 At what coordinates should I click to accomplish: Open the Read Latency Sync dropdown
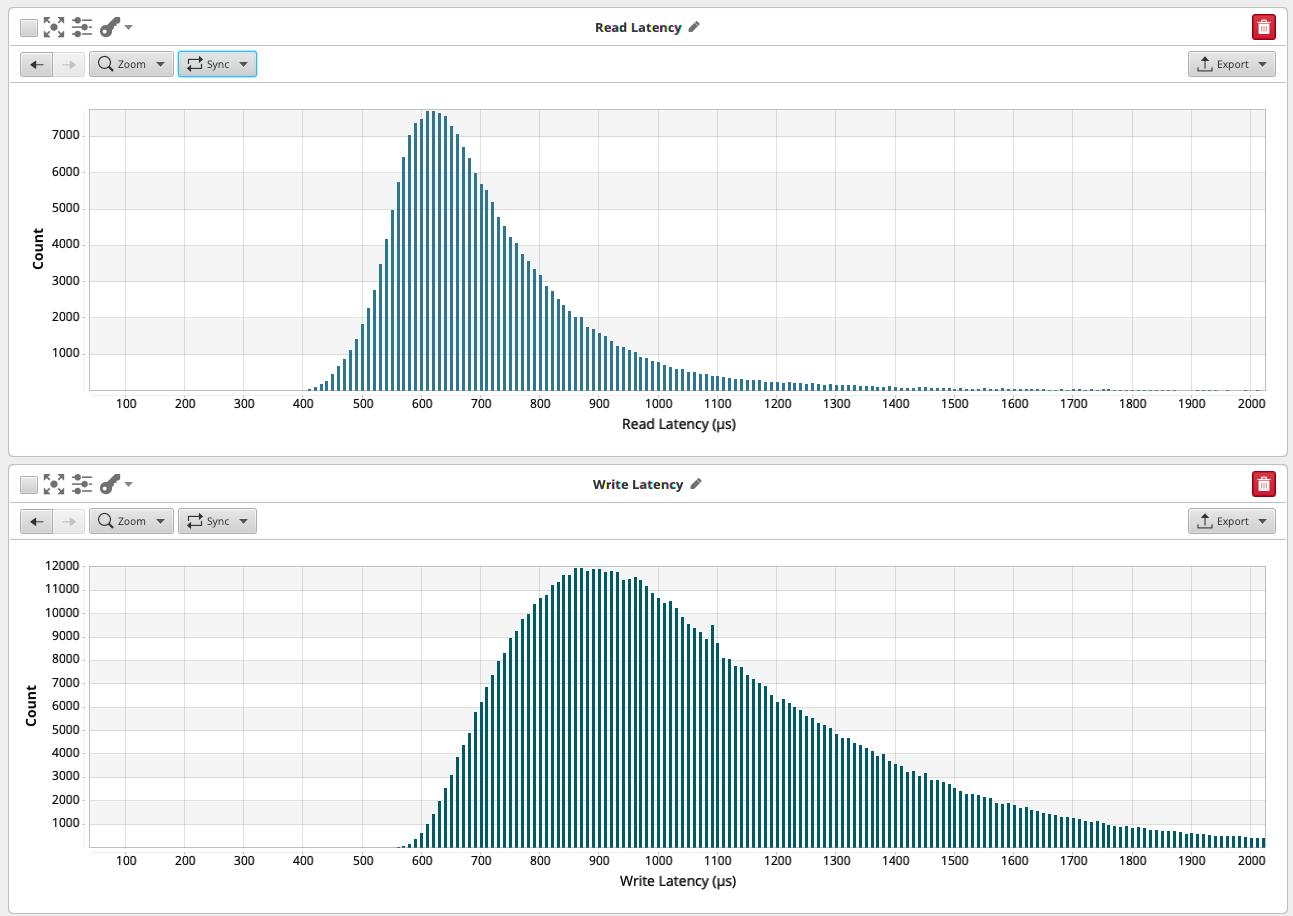217,64
